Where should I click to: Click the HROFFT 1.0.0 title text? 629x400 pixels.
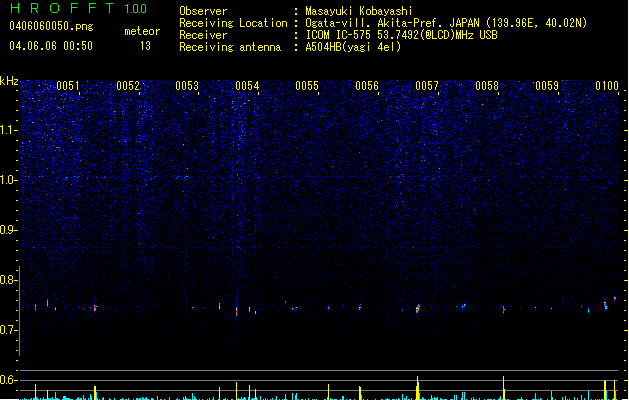tap(79, 8)
